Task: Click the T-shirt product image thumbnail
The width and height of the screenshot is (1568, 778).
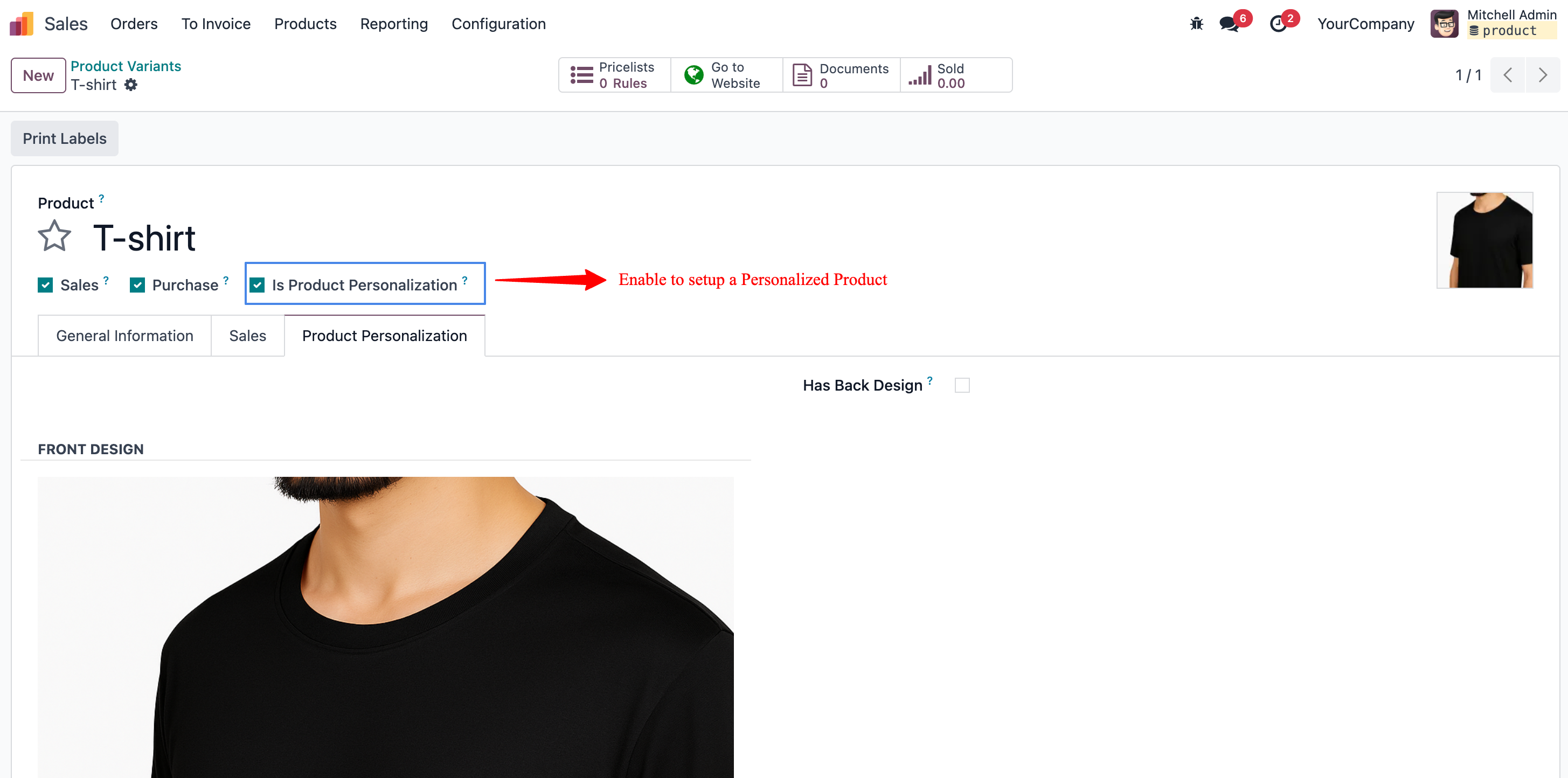Action: (1484, 240)
